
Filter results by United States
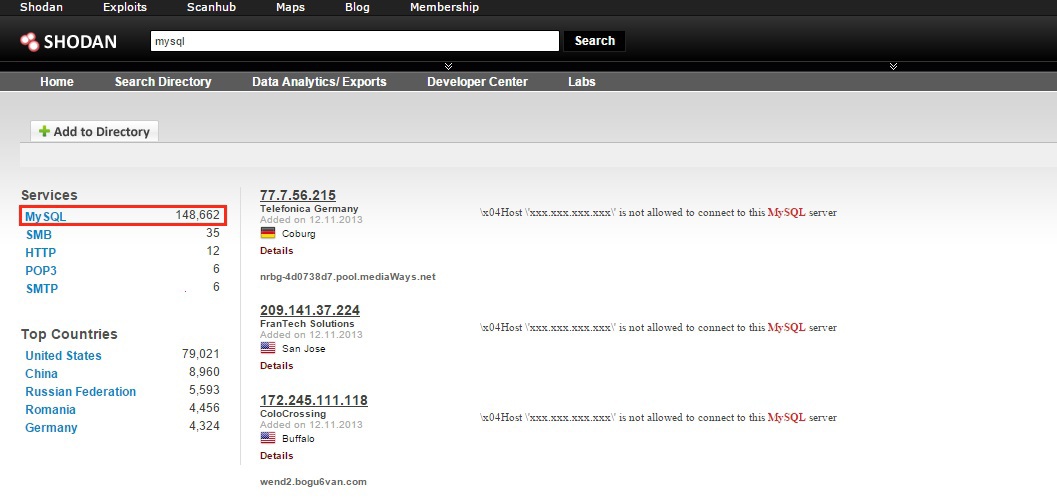point(63,356)
